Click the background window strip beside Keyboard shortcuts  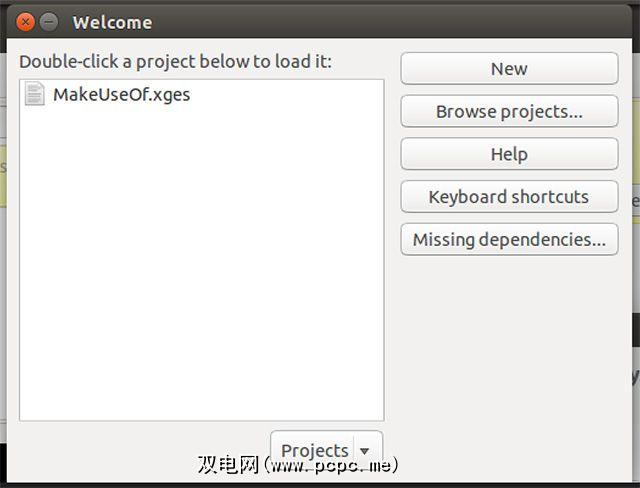pos(633,200)
